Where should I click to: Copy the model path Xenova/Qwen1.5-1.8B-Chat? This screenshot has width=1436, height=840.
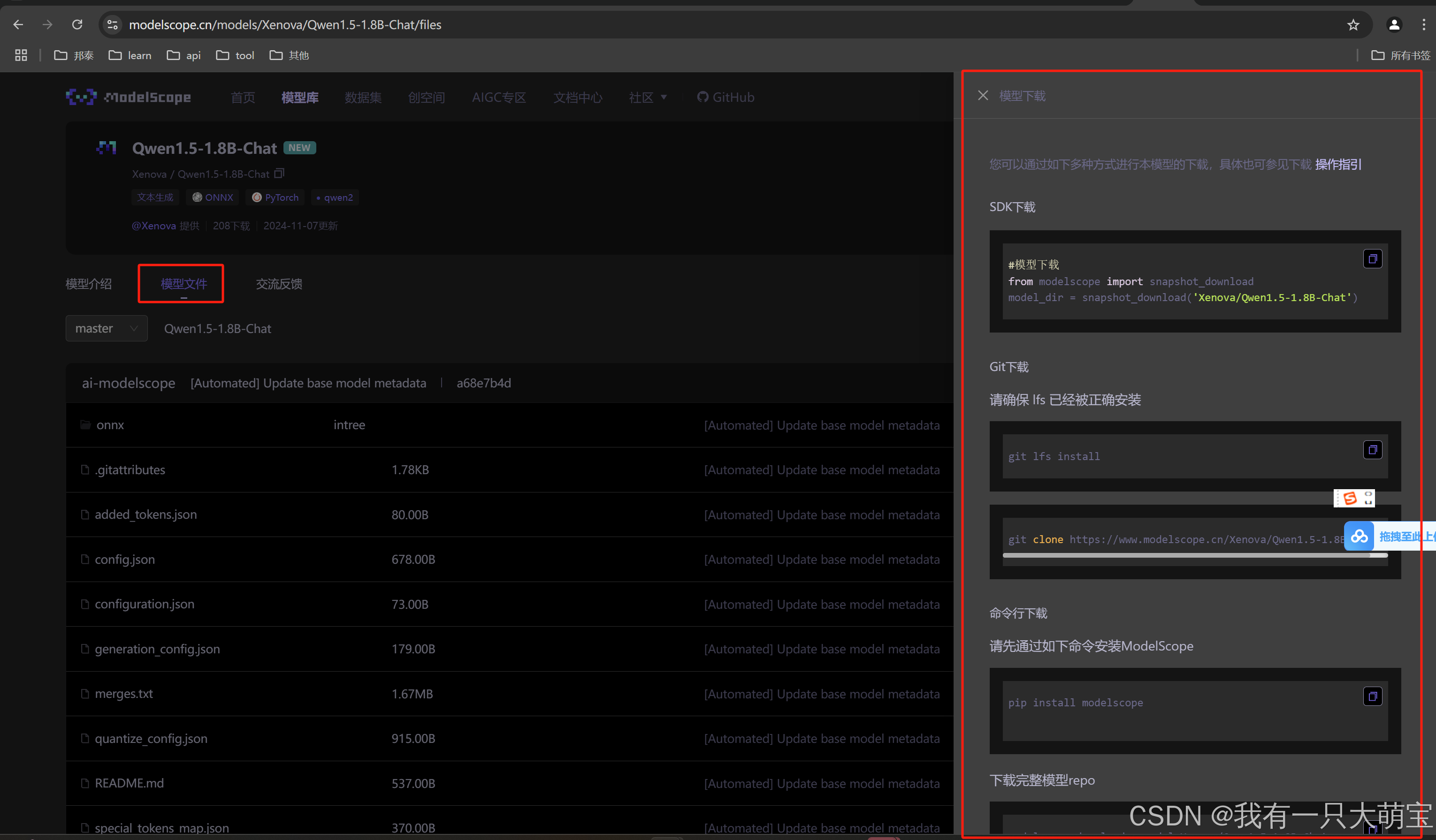tap(279, 173)
